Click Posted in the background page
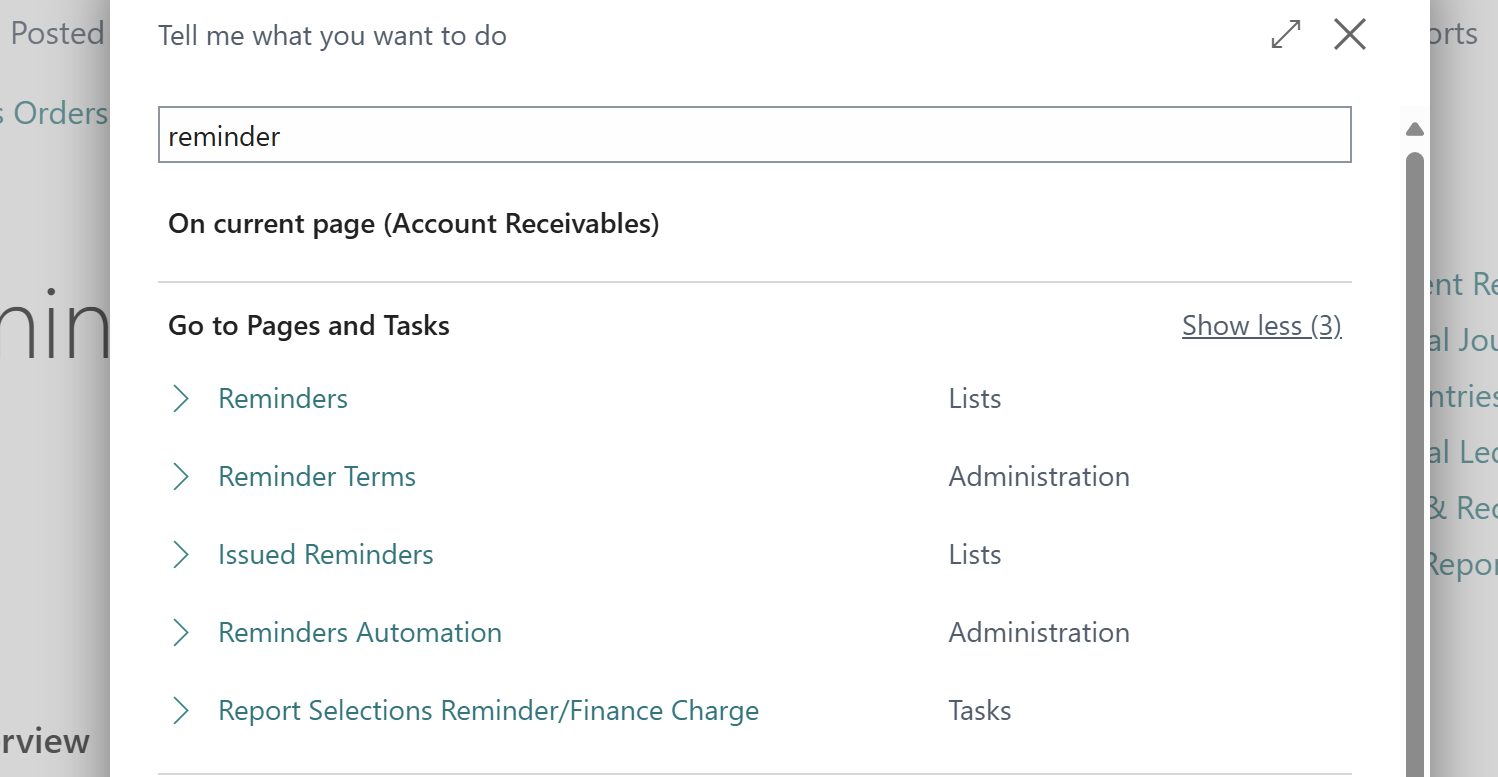 (56, 32)
